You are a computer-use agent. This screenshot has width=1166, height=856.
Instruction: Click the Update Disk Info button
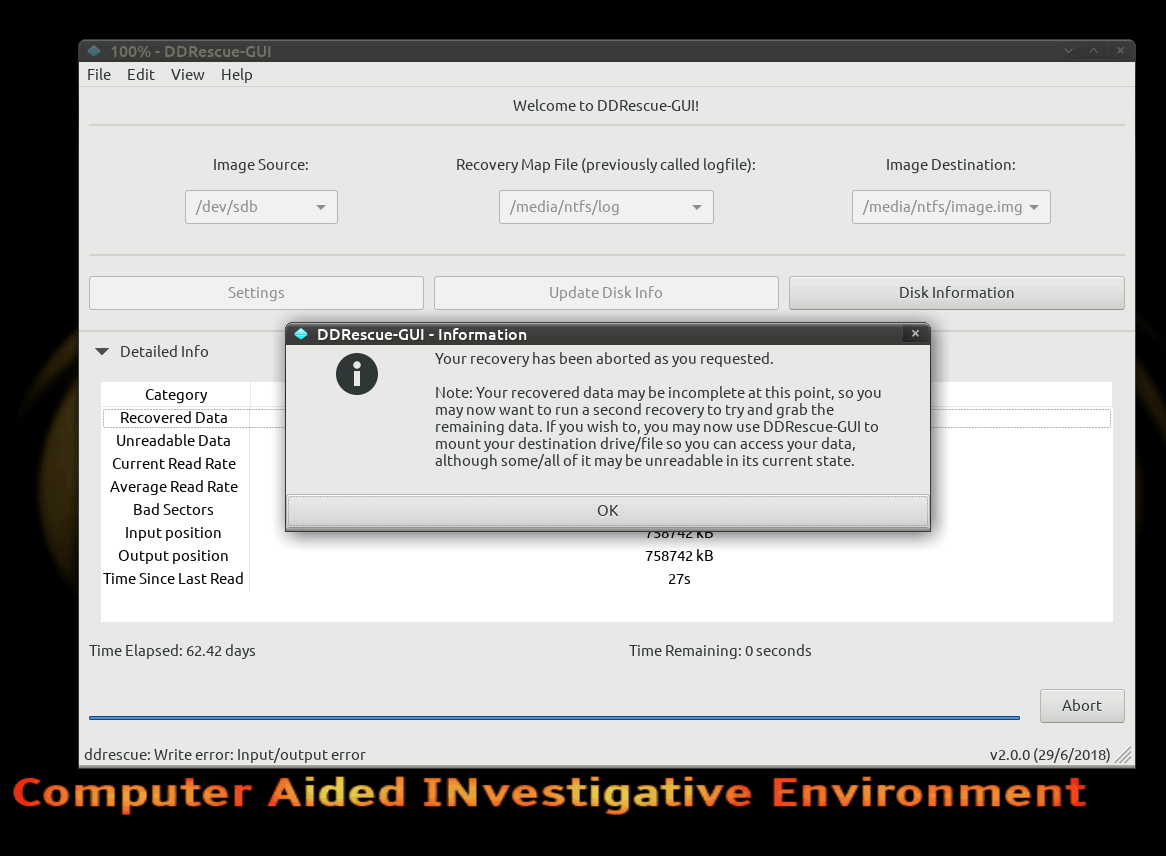pyautogui.click(x=606, y=293)
